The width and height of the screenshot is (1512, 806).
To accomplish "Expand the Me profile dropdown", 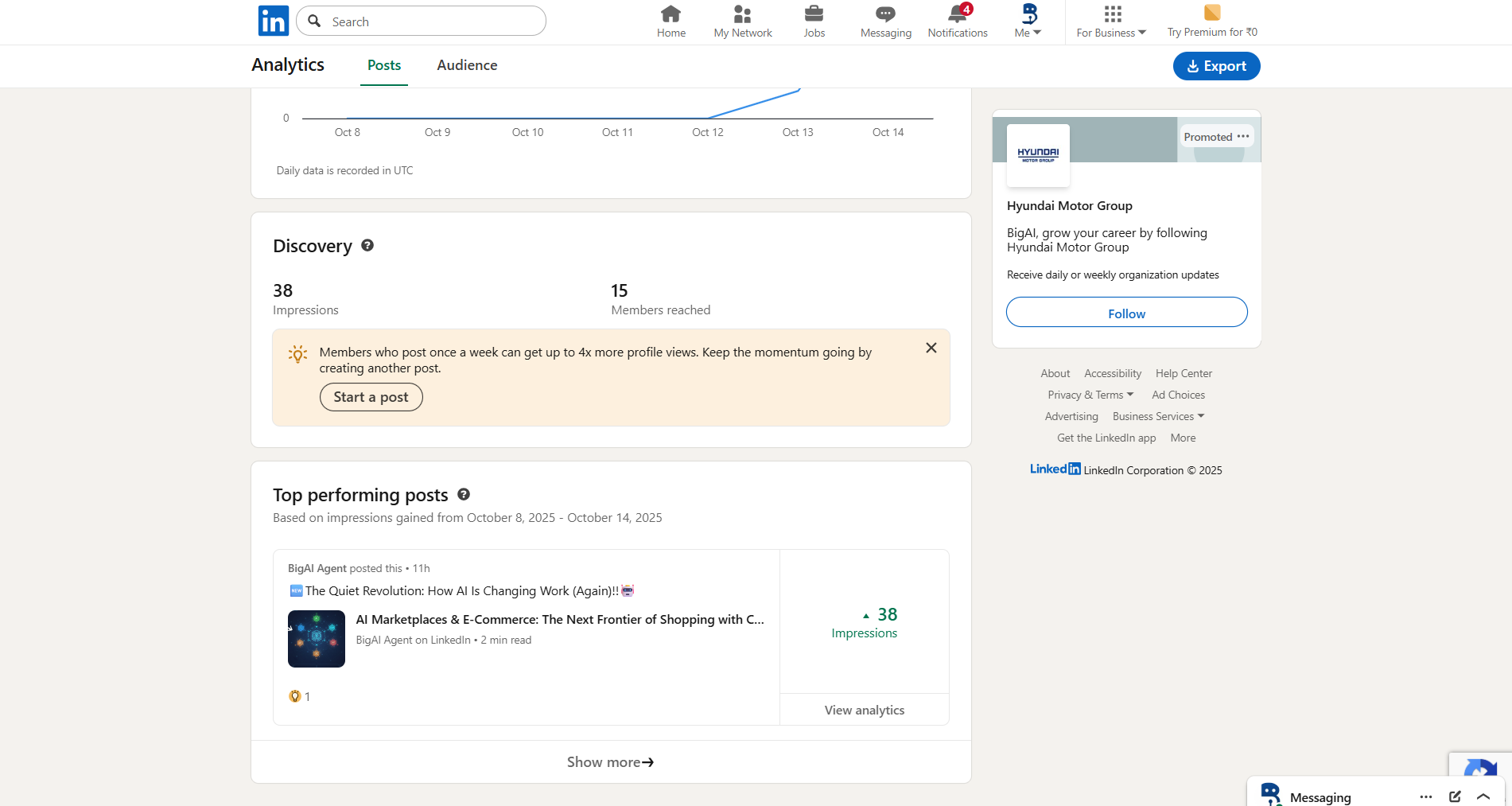I will (x=1028, y=21).
